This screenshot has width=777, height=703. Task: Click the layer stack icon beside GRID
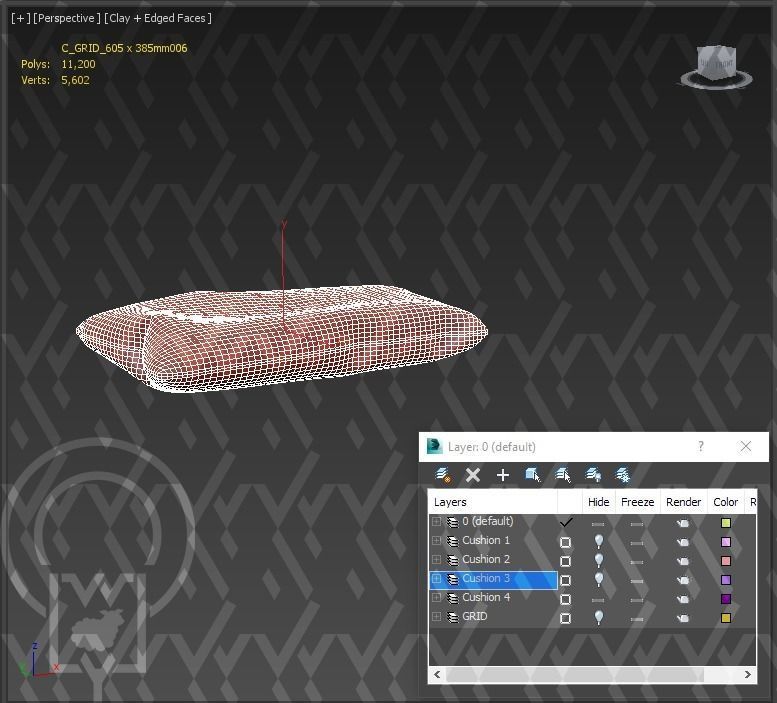click(x=452, y=617)
